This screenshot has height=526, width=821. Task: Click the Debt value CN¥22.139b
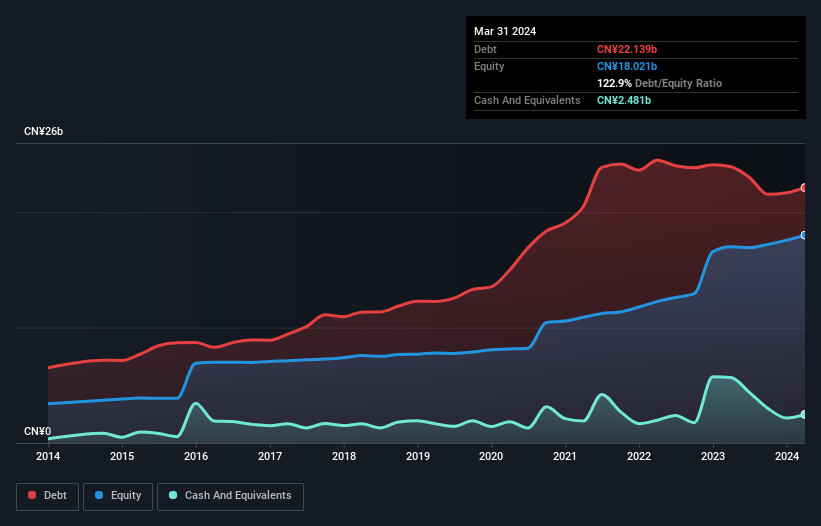(627, 49)
